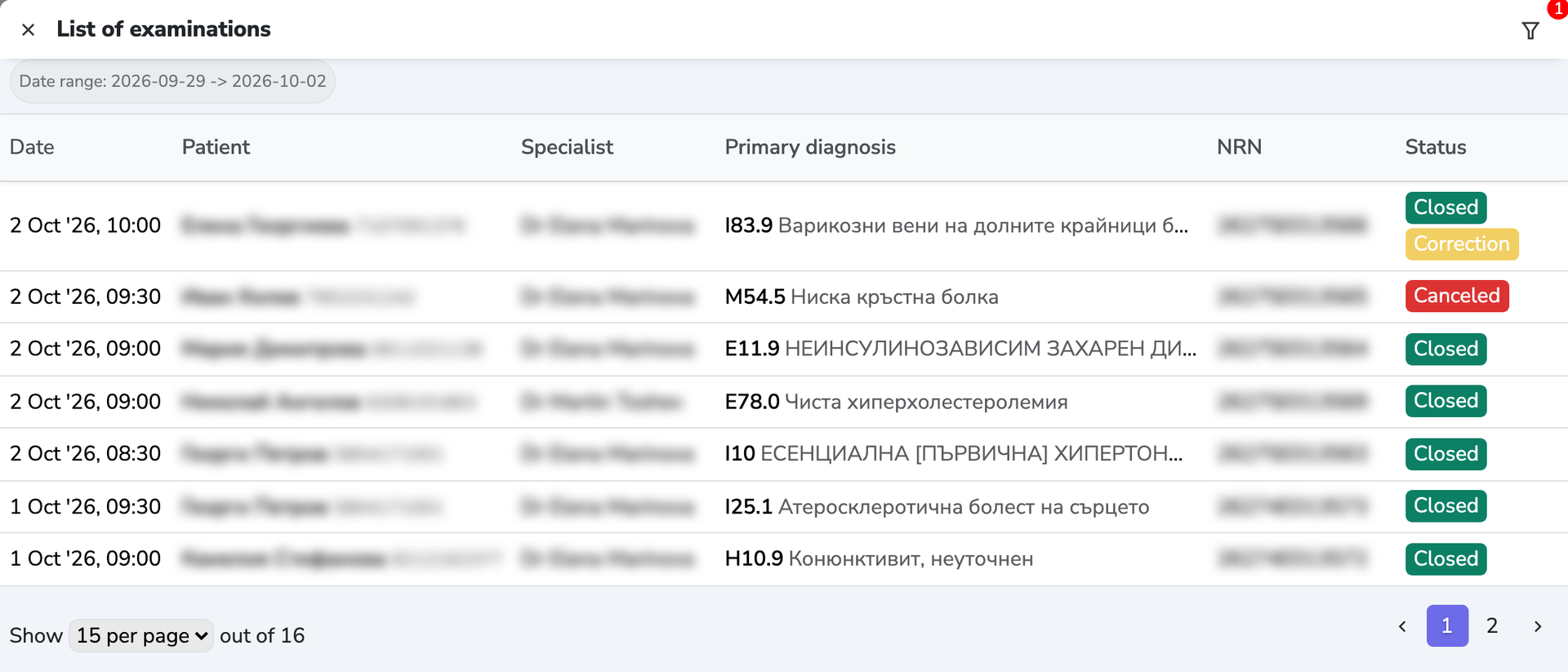Screen dimensions: 1568x672
Task: Select the M54.5 Ниска кръстна болка diagnosis
Action: pos(862,296)
